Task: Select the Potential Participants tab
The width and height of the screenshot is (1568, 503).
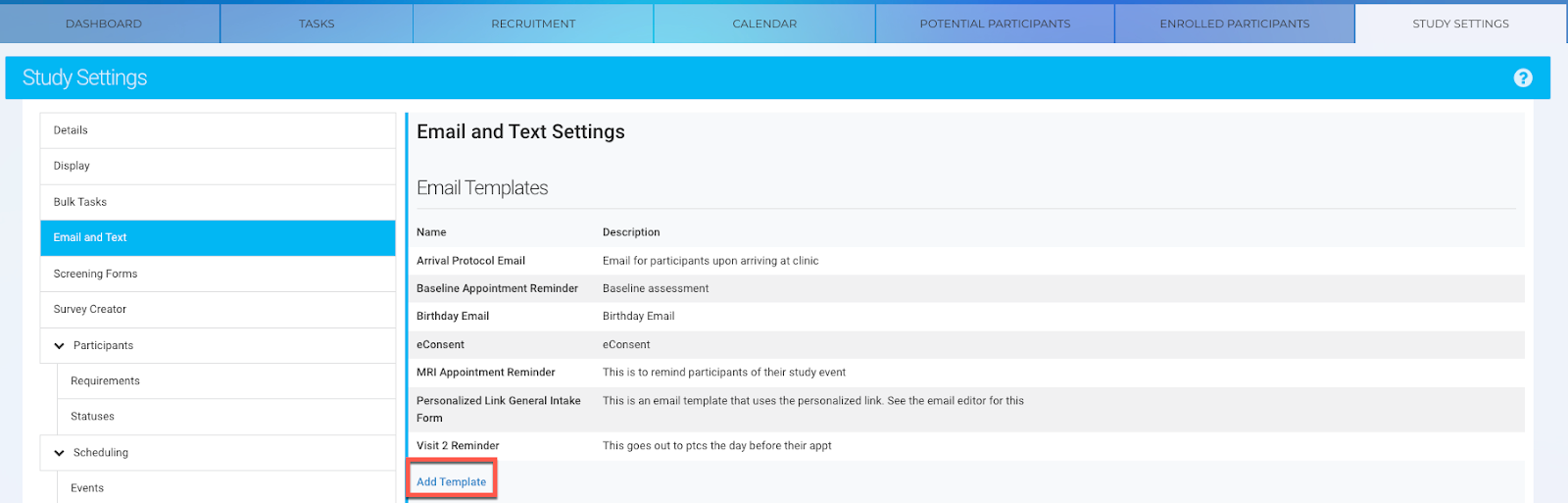Action: [x=995, y=24]
